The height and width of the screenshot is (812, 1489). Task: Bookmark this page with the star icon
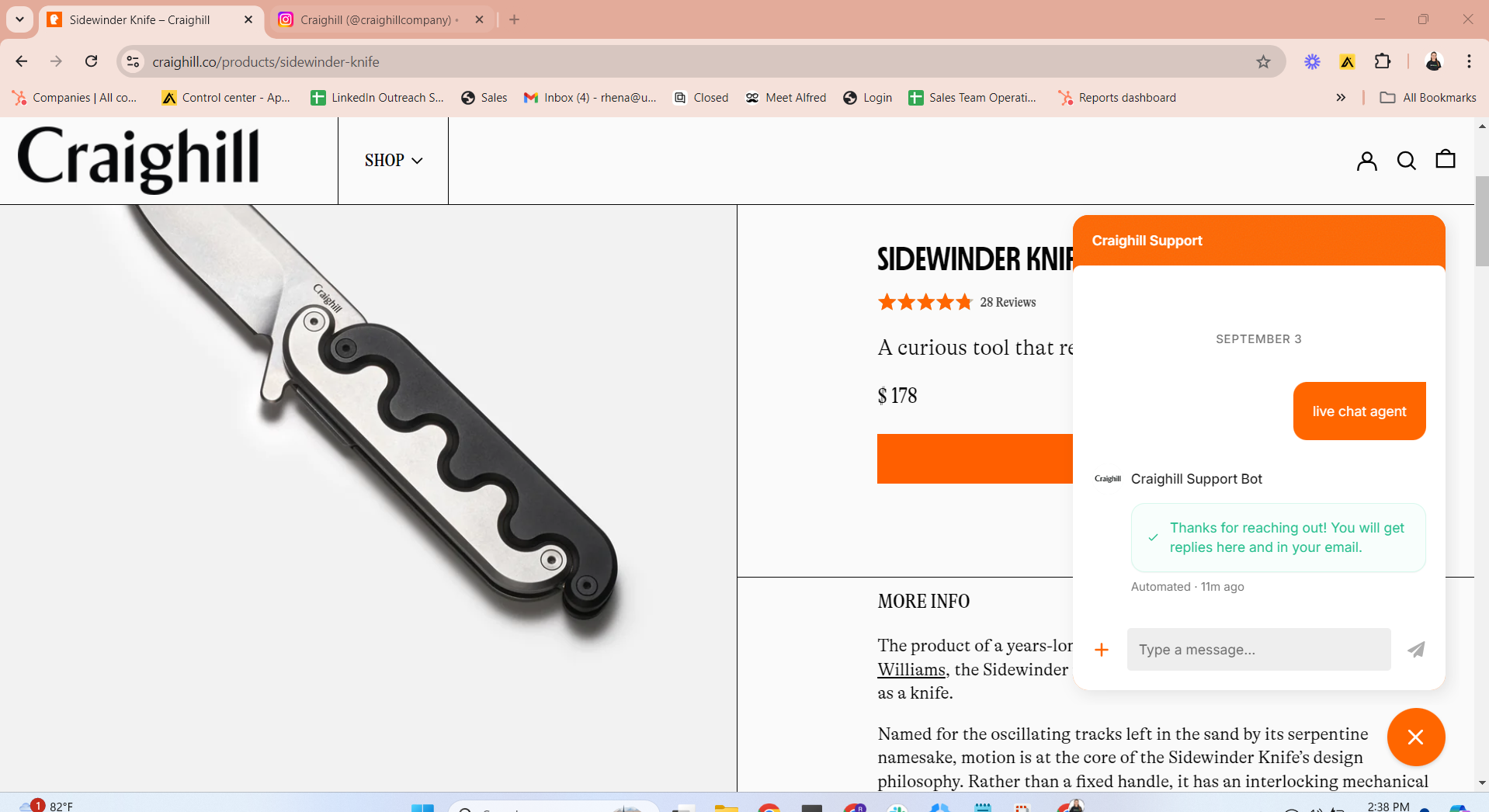[1263, 62]
